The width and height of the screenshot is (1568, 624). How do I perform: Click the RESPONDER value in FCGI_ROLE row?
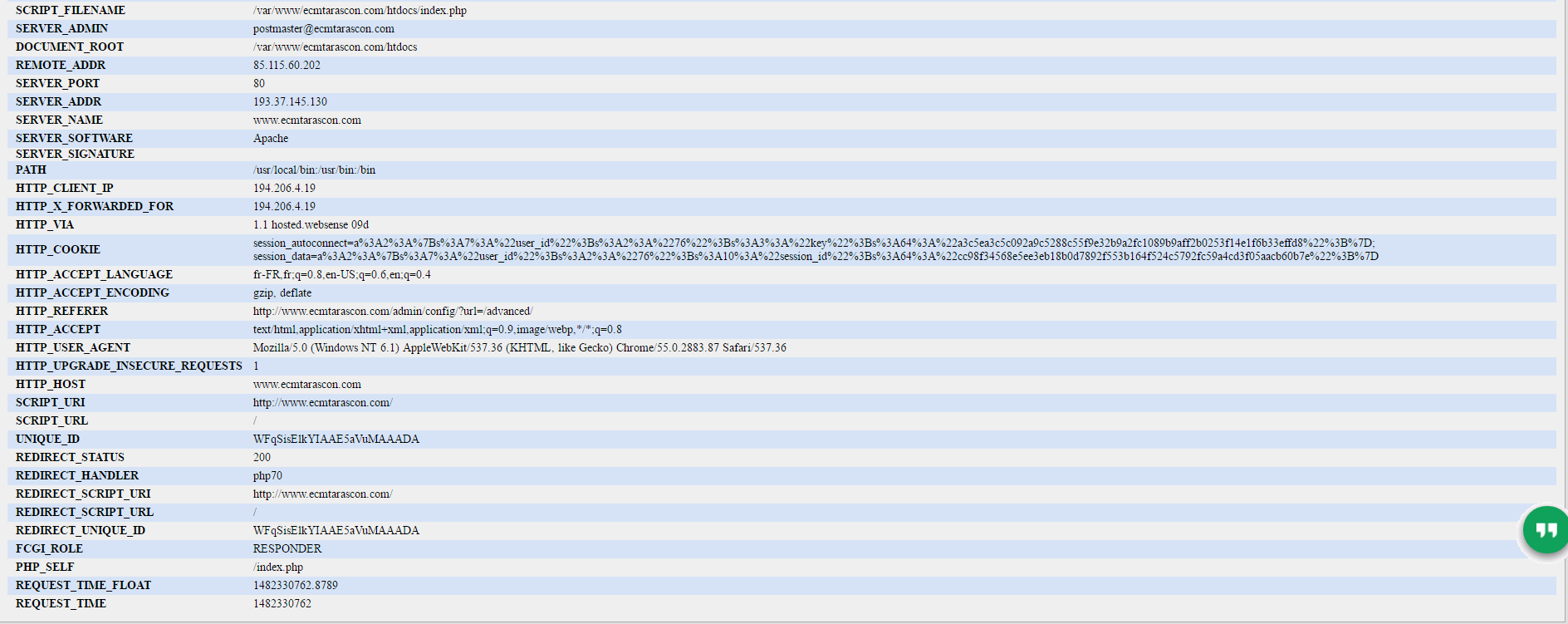coord(287,549)
